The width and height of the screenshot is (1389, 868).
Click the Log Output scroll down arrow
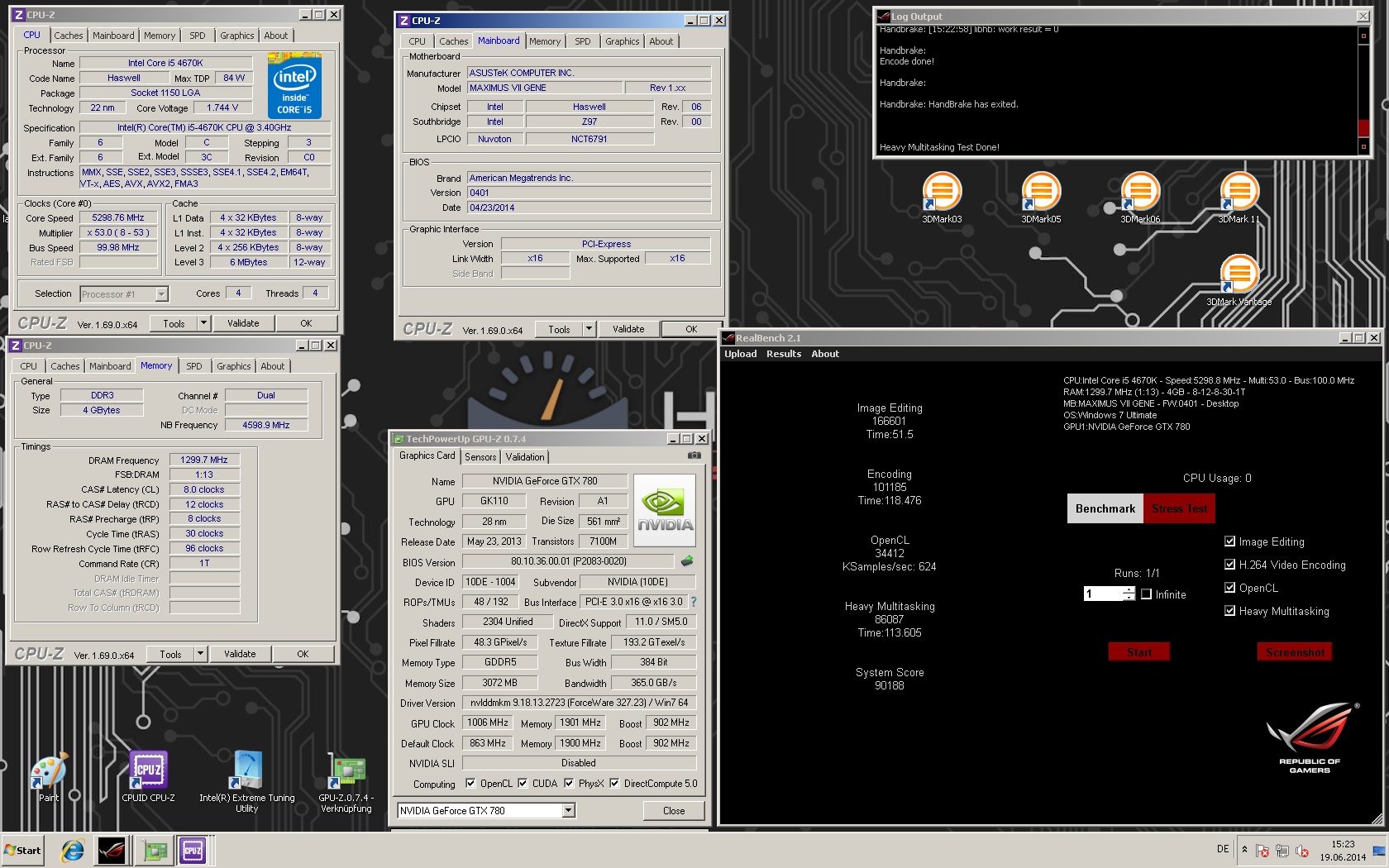point(1363,147)
